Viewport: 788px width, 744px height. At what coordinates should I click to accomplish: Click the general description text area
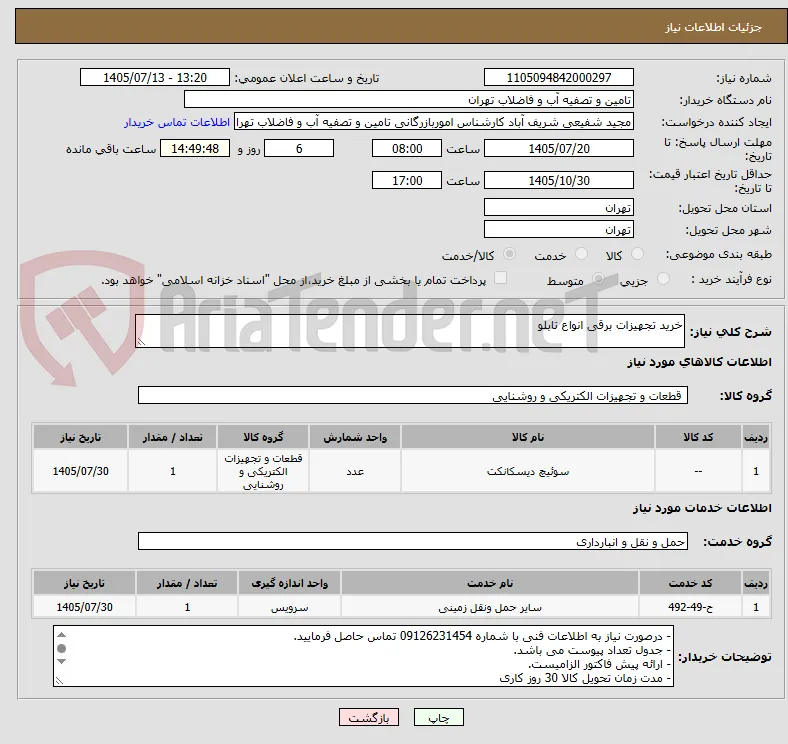point(410,331)
